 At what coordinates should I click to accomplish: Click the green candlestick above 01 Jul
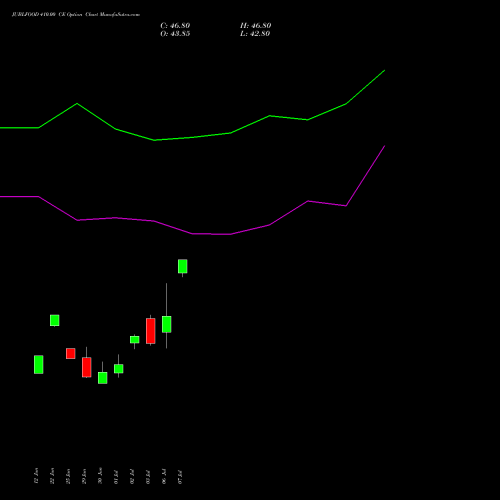point(119,369)
